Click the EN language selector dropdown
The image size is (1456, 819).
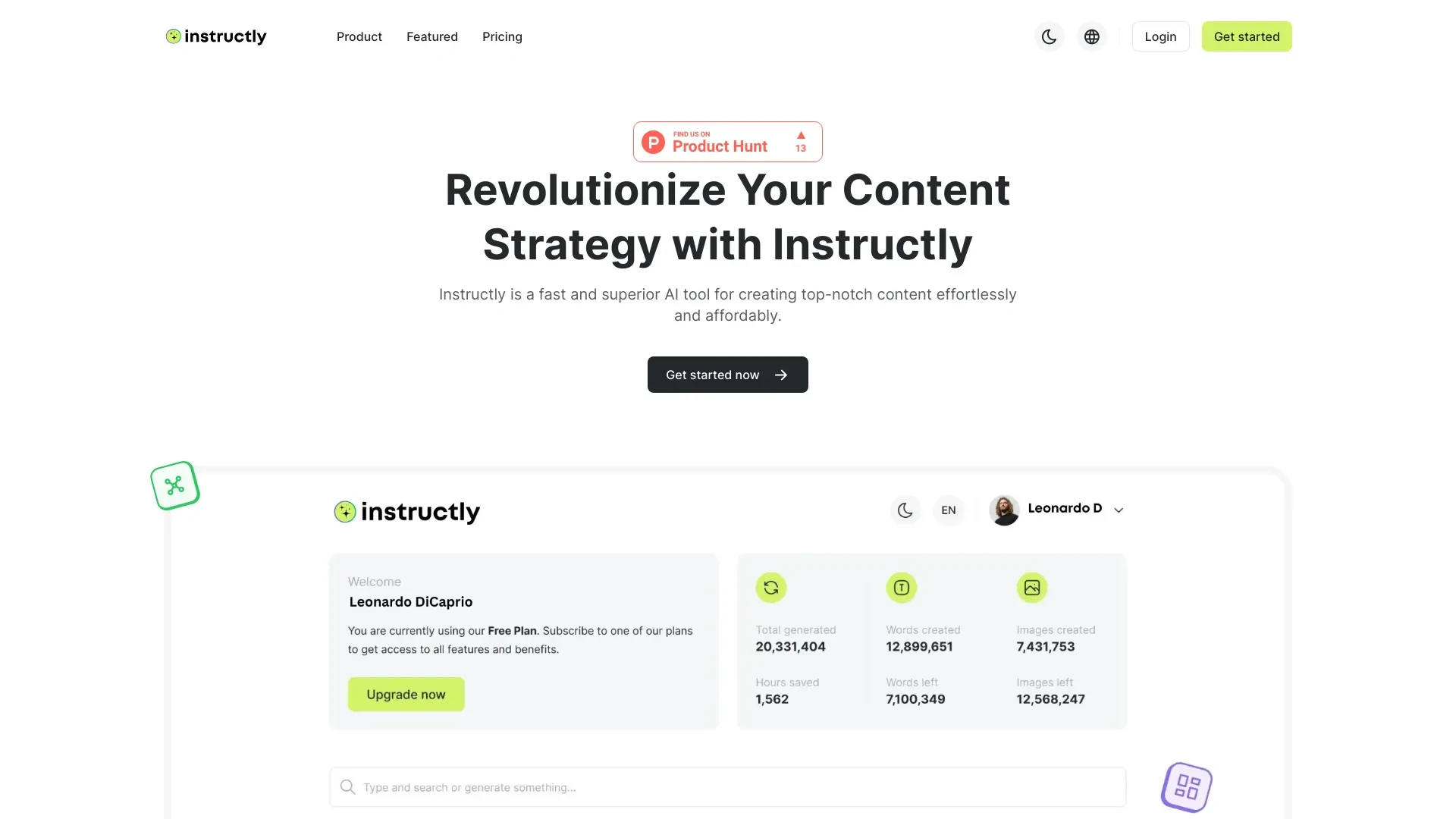(948, 509)
